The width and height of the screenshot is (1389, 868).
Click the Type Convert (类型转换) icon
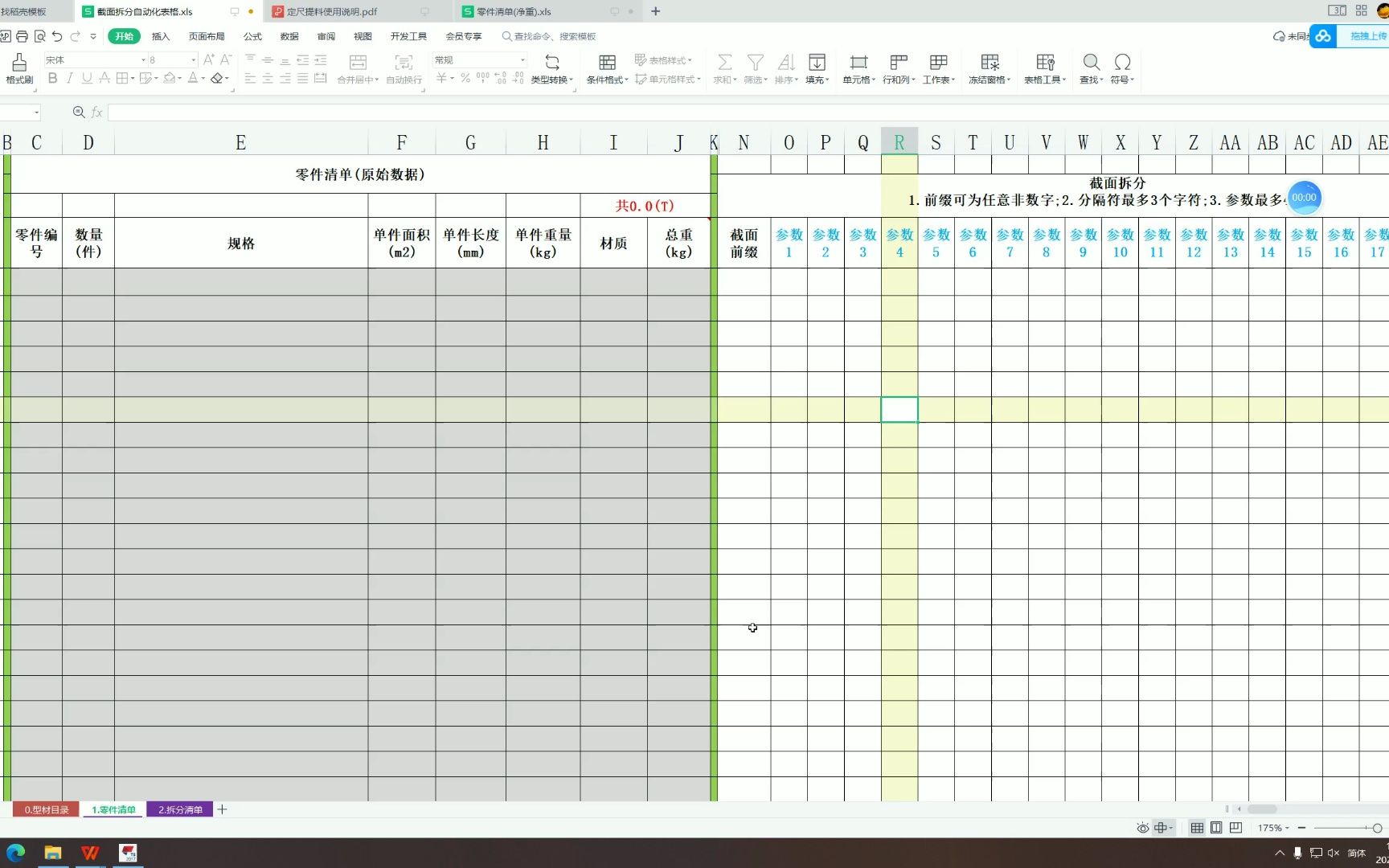tap(552, 62)
